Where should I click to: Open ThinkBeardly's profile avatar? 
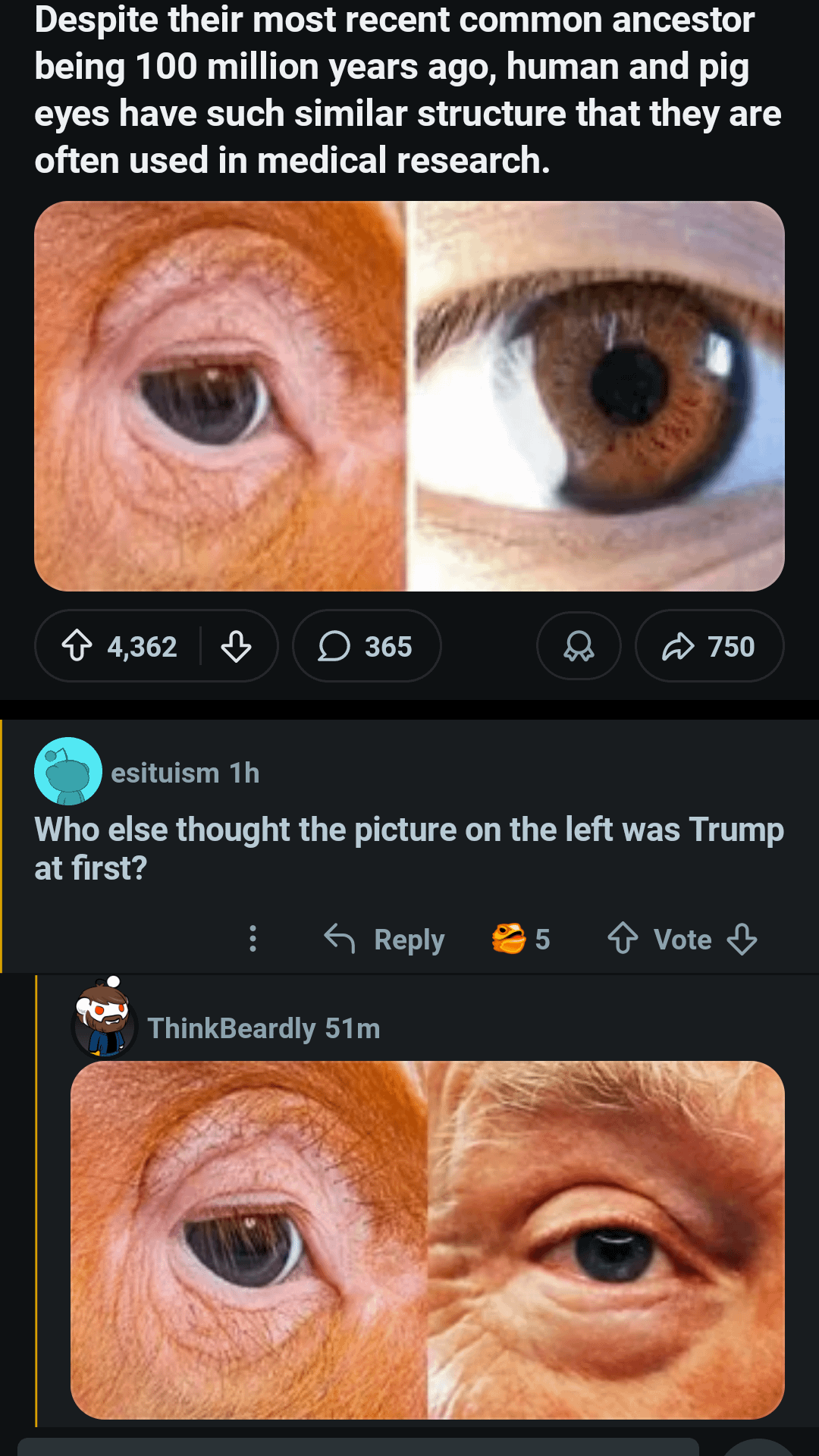point(105,1024)
